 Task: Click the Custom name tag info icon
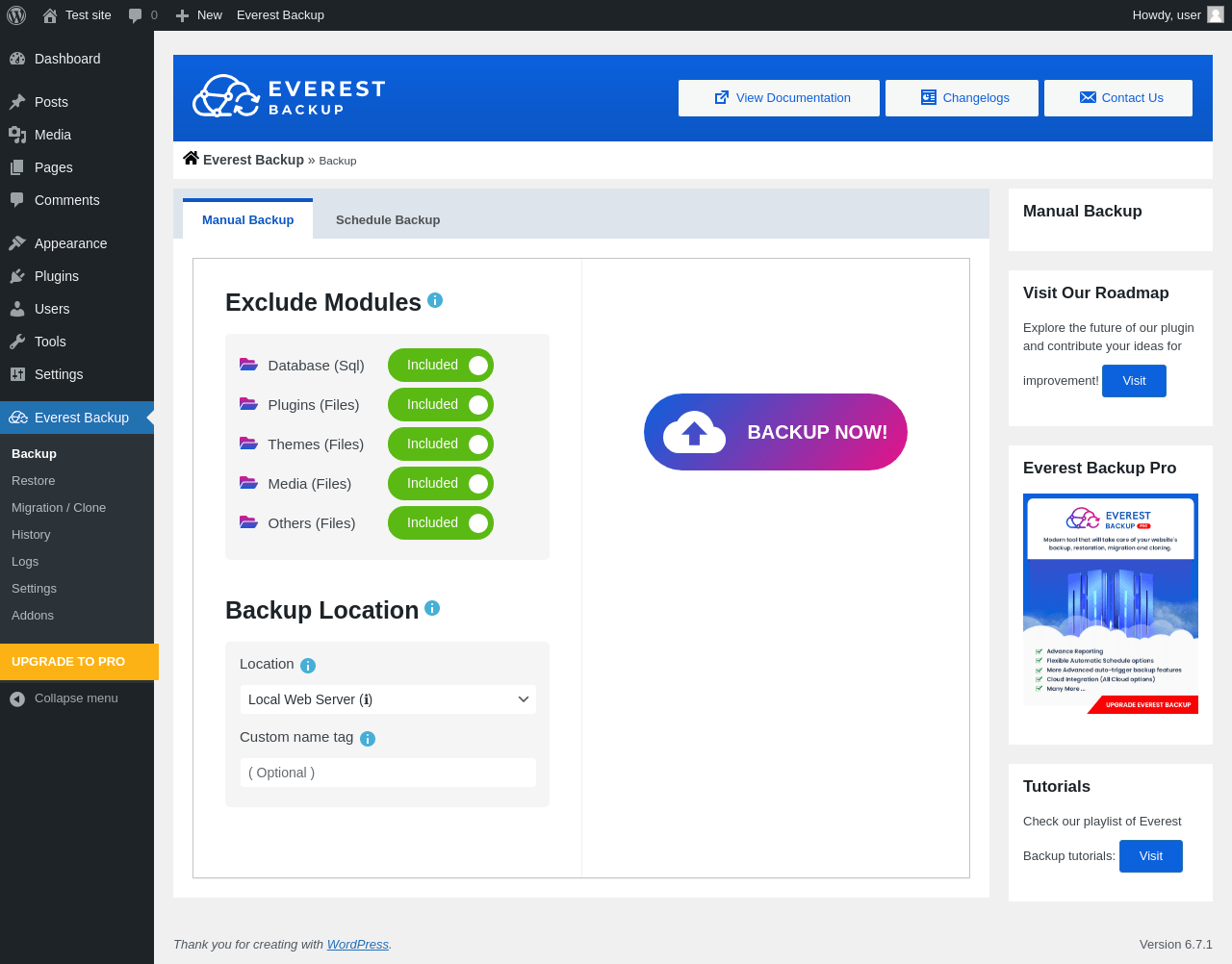coord(368,739)
